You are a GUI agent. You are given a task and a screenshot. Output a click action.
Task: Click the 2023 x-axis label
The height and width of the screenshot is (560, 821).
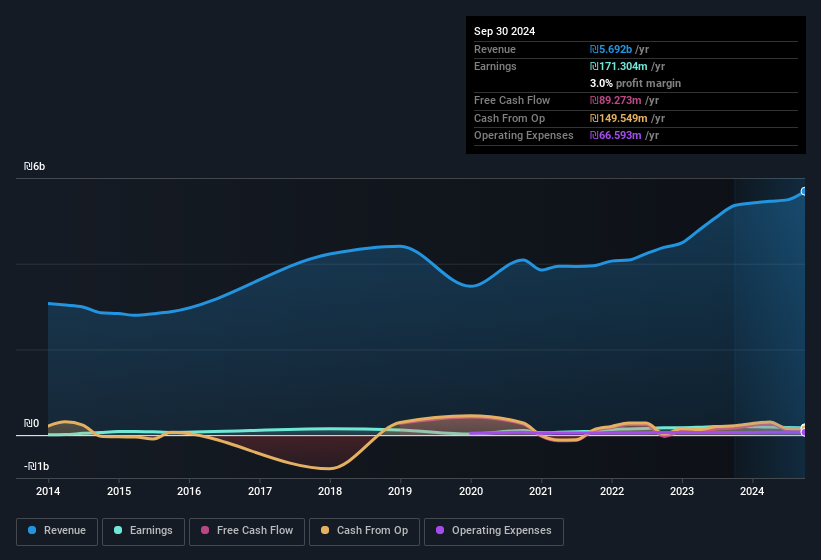pyautogui.click(x=682, y=491)
